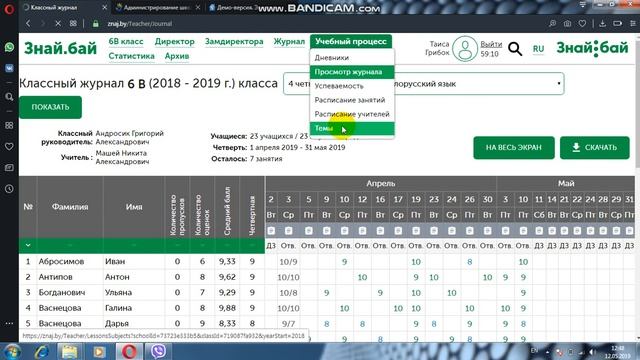
Task: Click the Opera sidebar search icon
Action: (9, 97)
